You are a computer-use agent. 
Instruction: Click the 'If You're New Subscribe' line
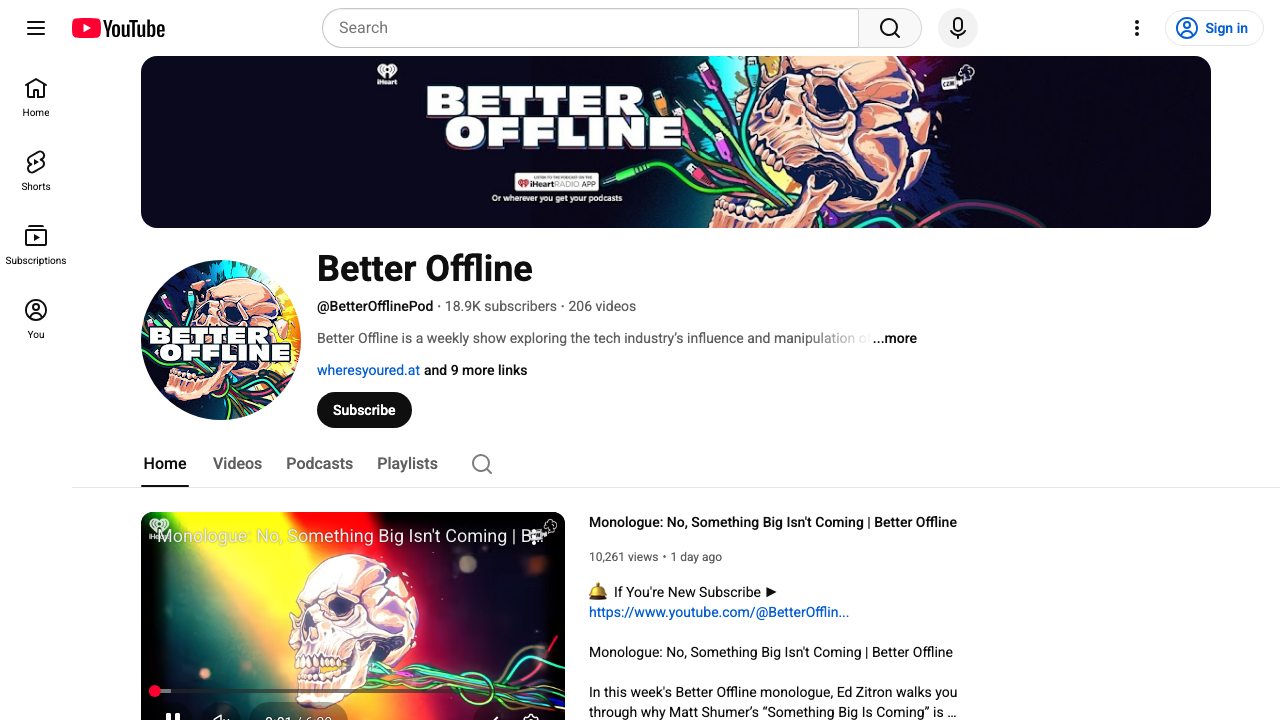[x=683, y=592]
